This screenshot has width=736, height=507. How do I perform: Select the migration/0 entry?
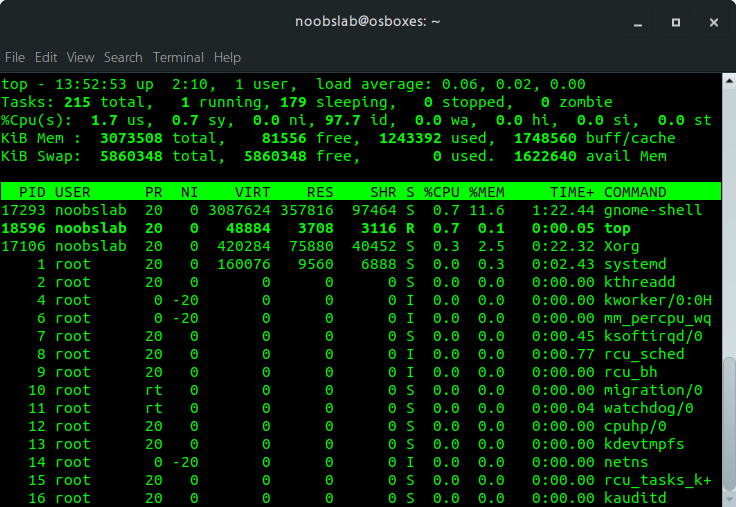click(x=653, y=391)
